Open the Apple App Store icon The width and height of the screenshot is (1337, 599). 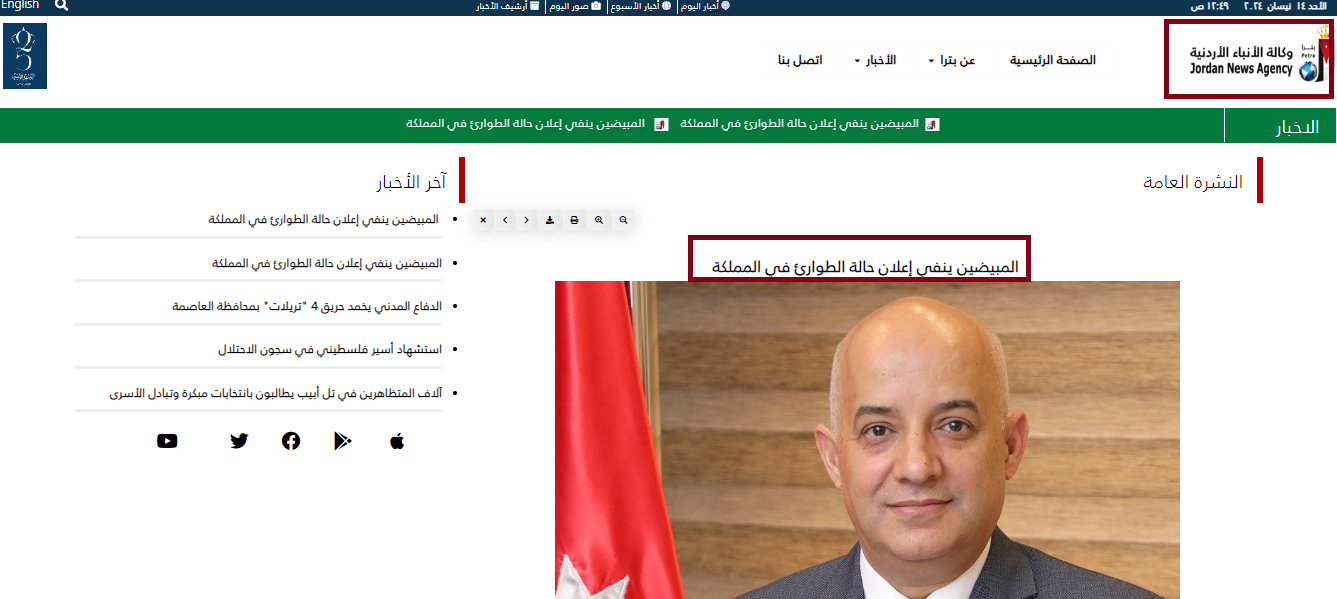397,441
